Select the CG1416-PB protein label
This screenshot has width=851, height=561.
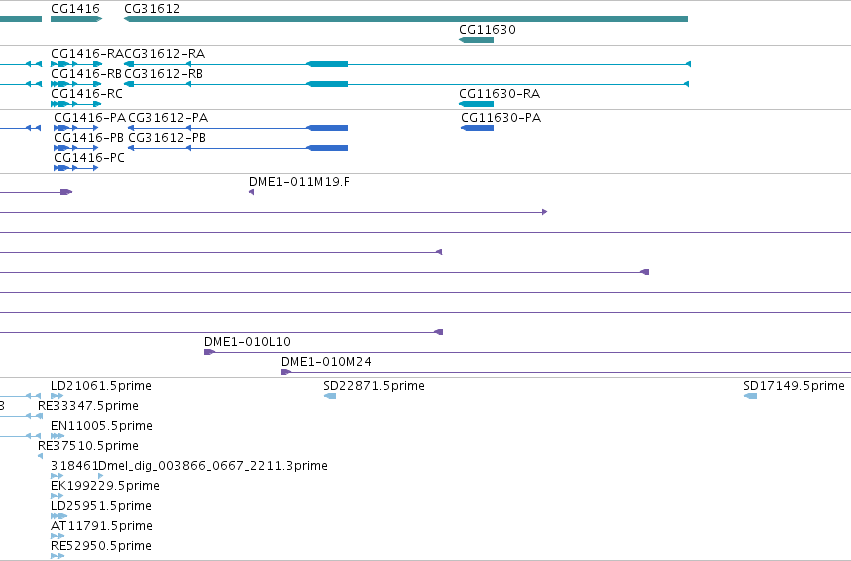[89, 138]
